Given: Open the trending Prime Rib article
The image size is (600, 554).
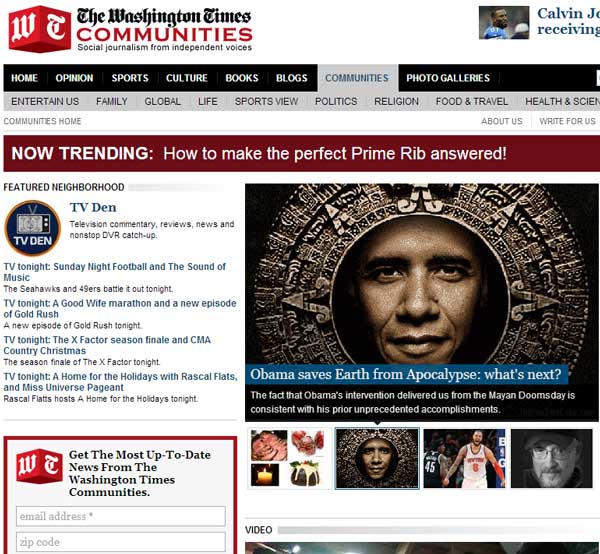Looking at the screenshot, I should click(335, 154).
